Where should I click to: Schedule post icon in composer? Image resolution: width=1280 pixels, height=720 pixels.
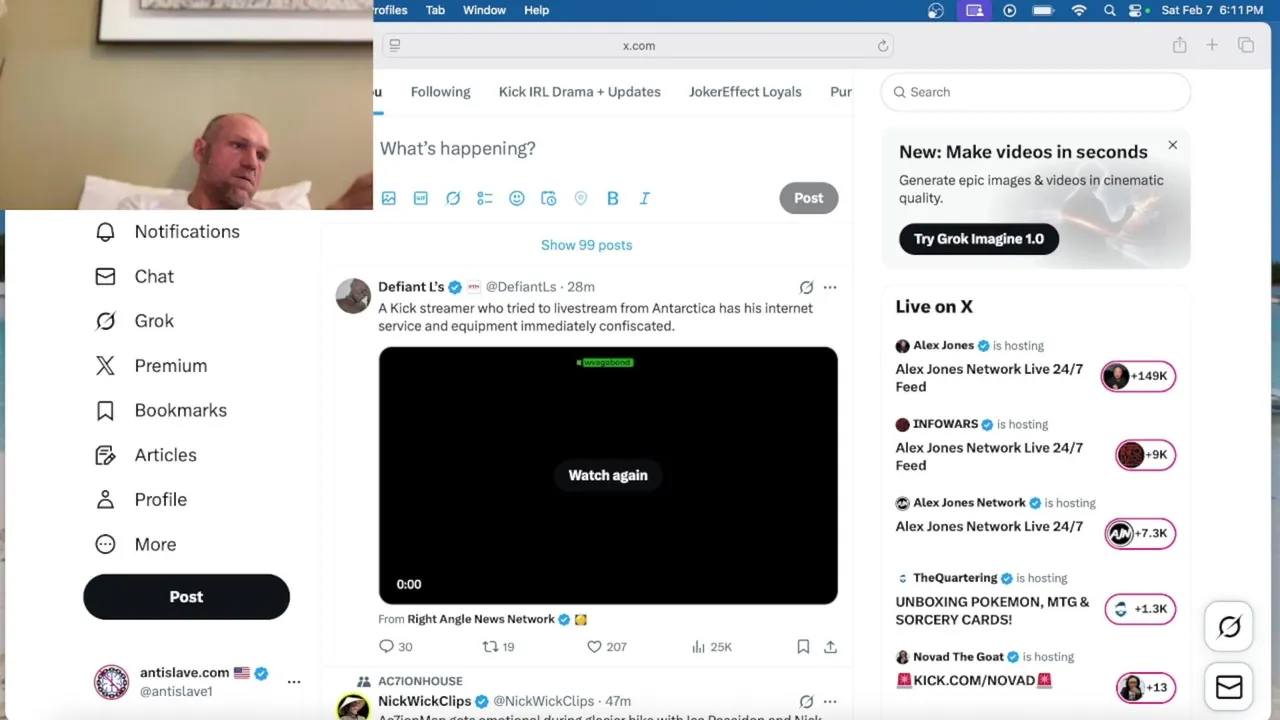pyautogui.click(x=549, y=198)
